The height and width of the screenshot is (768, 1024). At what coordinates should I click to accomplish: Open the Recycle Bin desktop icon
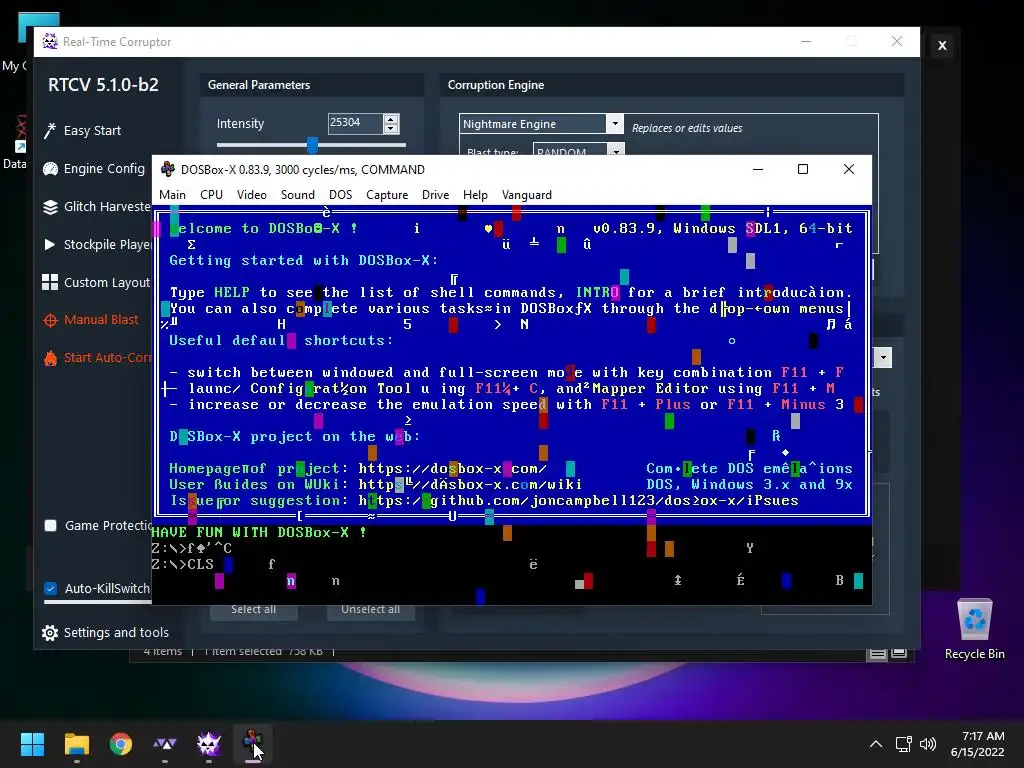pyautogui.click(x=974, y=630)
